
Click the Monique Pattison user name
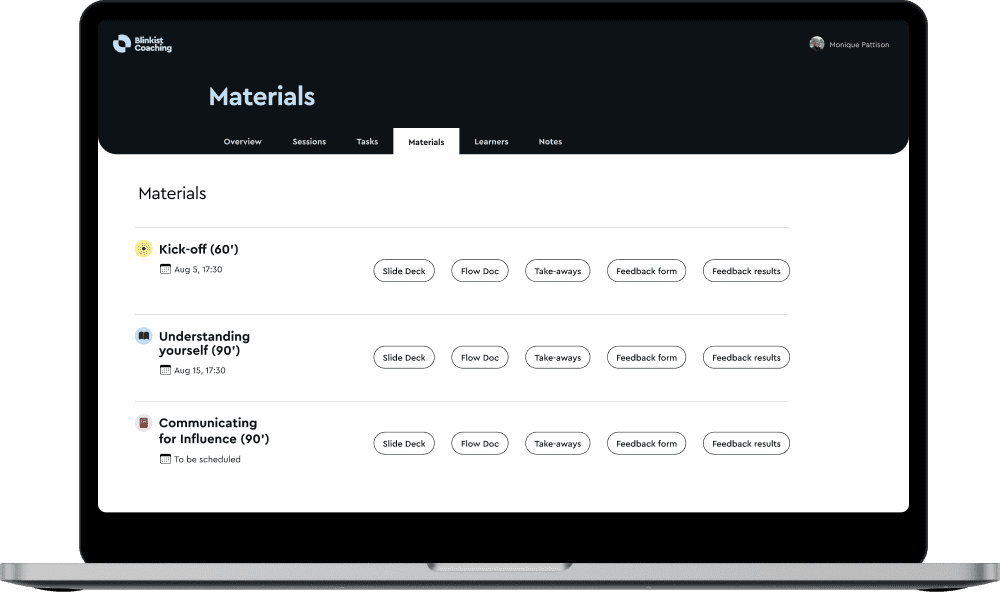click(859, 45)
